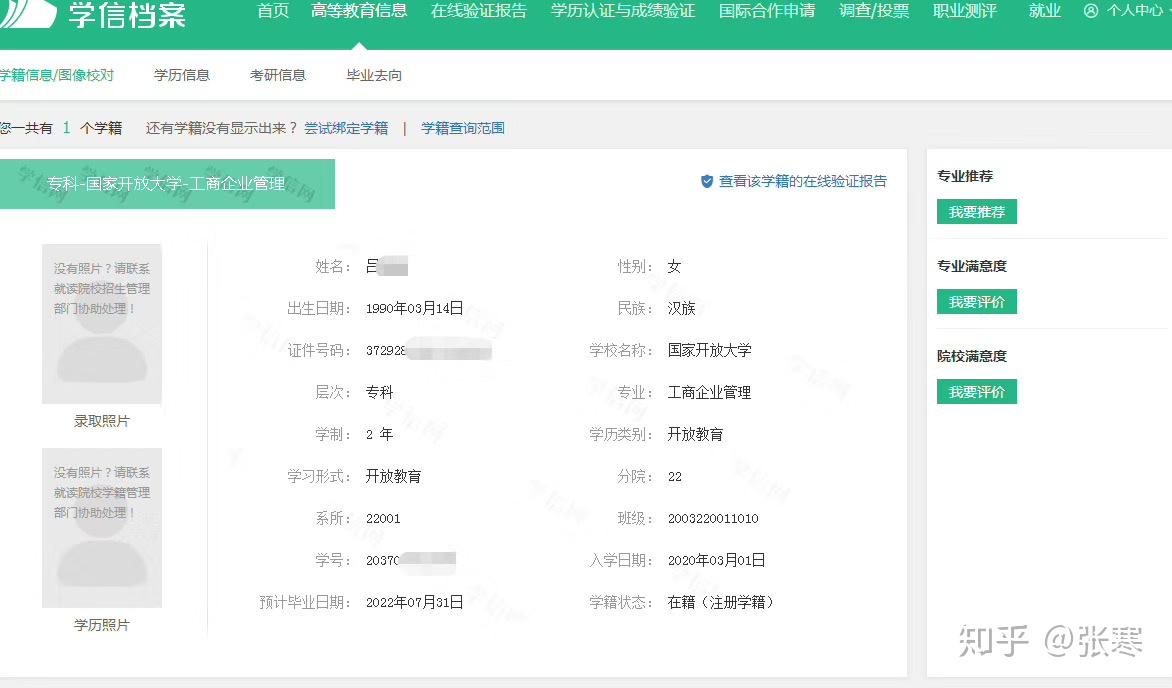Viewport: 1172px width, 688px height.
Task: Click 我要评价 under 专业满意度
Action: pyautogui.click(x=976, y=301)
